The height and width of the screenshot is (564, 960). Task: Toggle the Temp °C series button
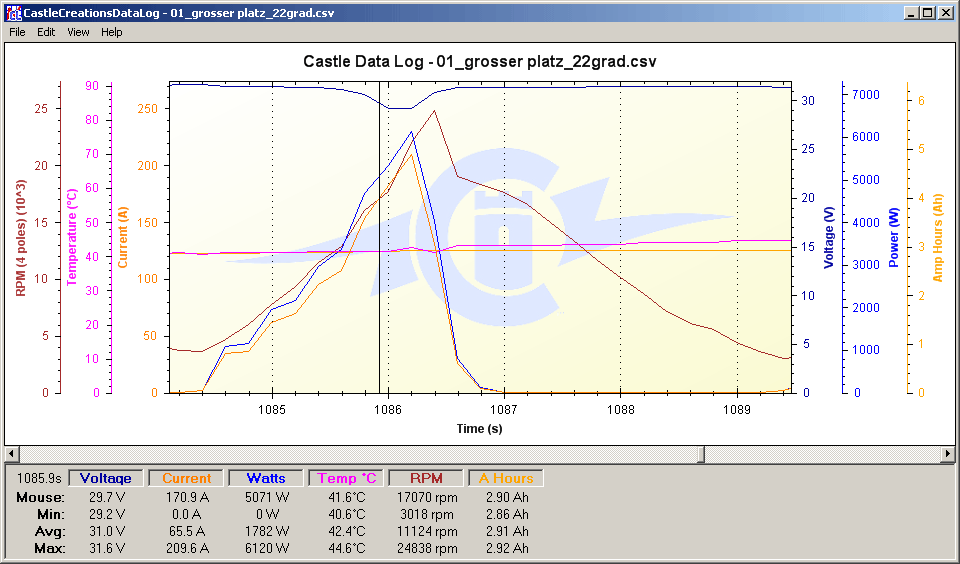[x=346, y=478]
